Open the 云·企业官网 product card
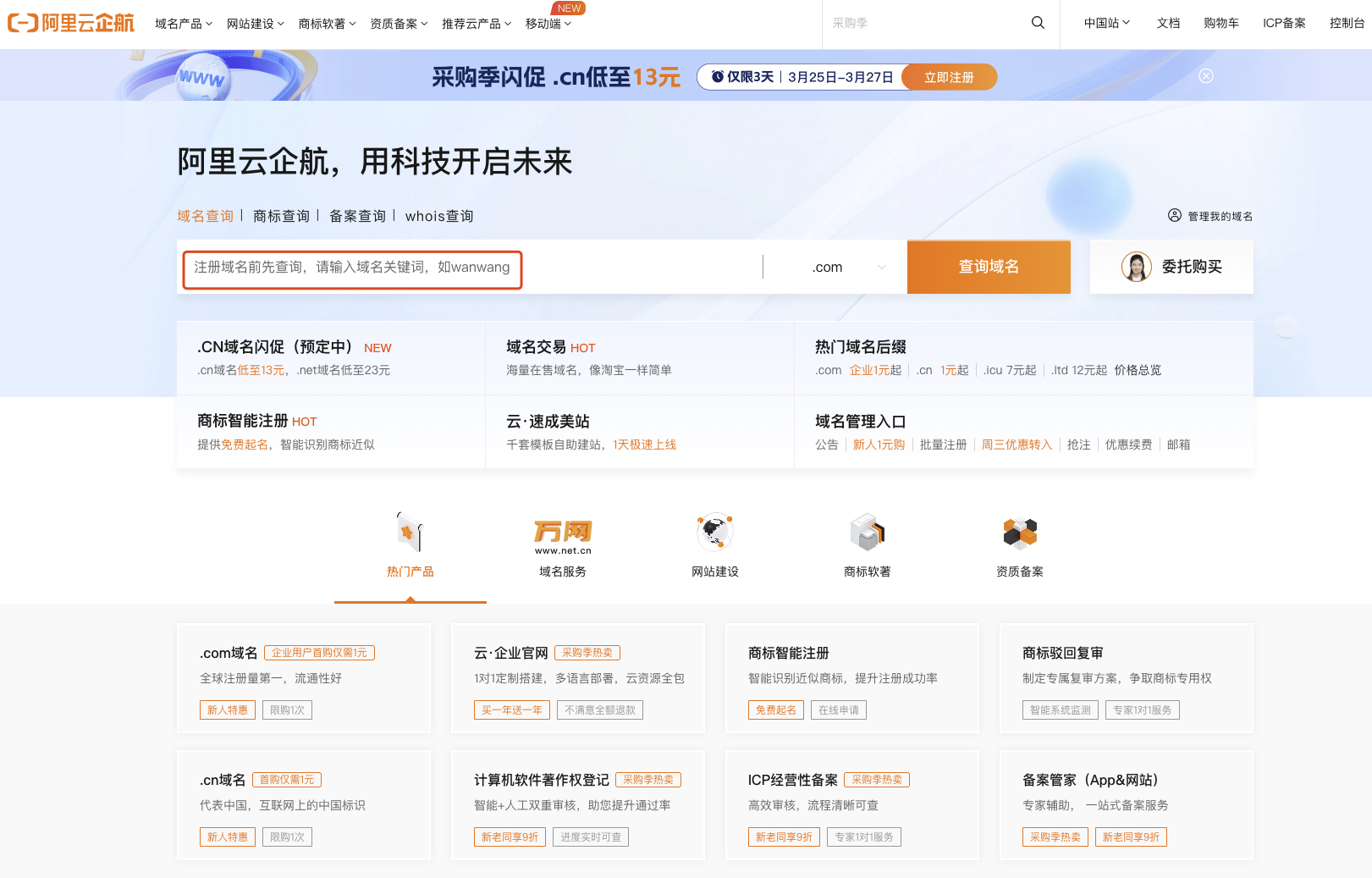The width and height of the screenshot is (1372, 878). coord(578,678)
